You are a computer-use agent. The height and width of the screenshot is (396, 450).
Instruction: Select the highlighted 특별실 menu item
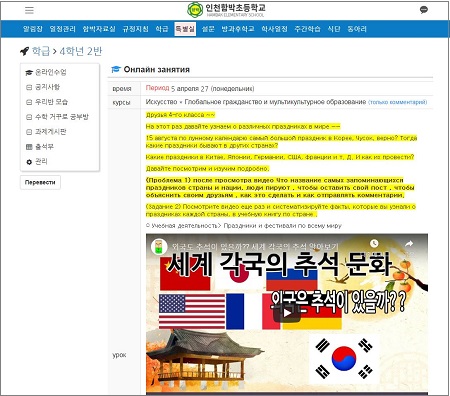pos(185,29)
